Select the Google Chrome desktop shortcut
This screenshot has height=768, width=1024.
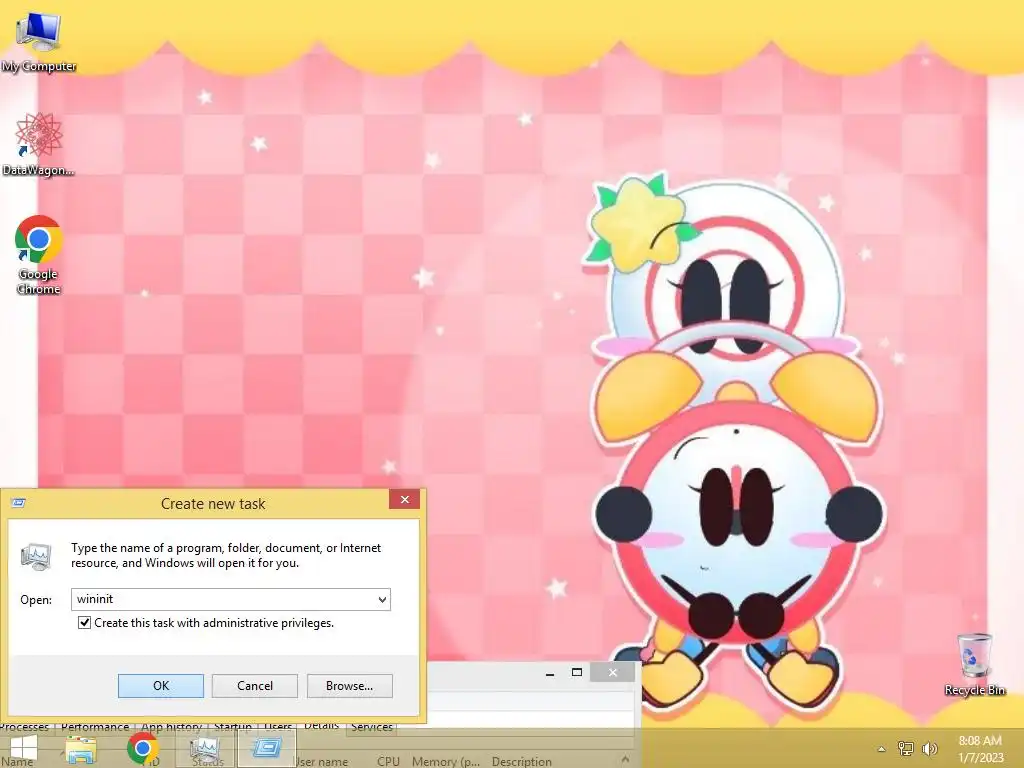(x=38, y=255)
